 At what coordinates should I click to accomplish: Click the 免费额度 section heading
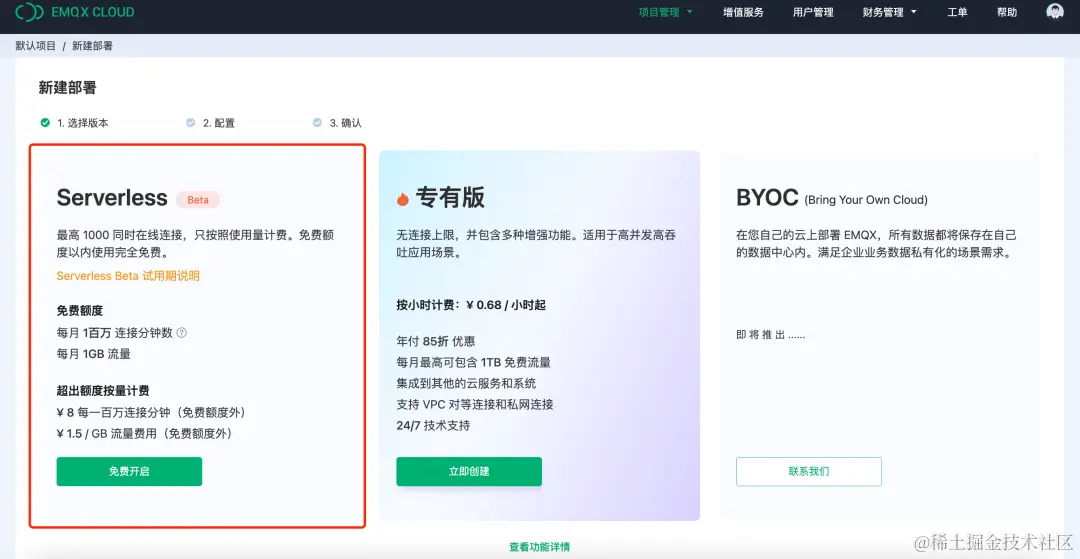point(80,310)
